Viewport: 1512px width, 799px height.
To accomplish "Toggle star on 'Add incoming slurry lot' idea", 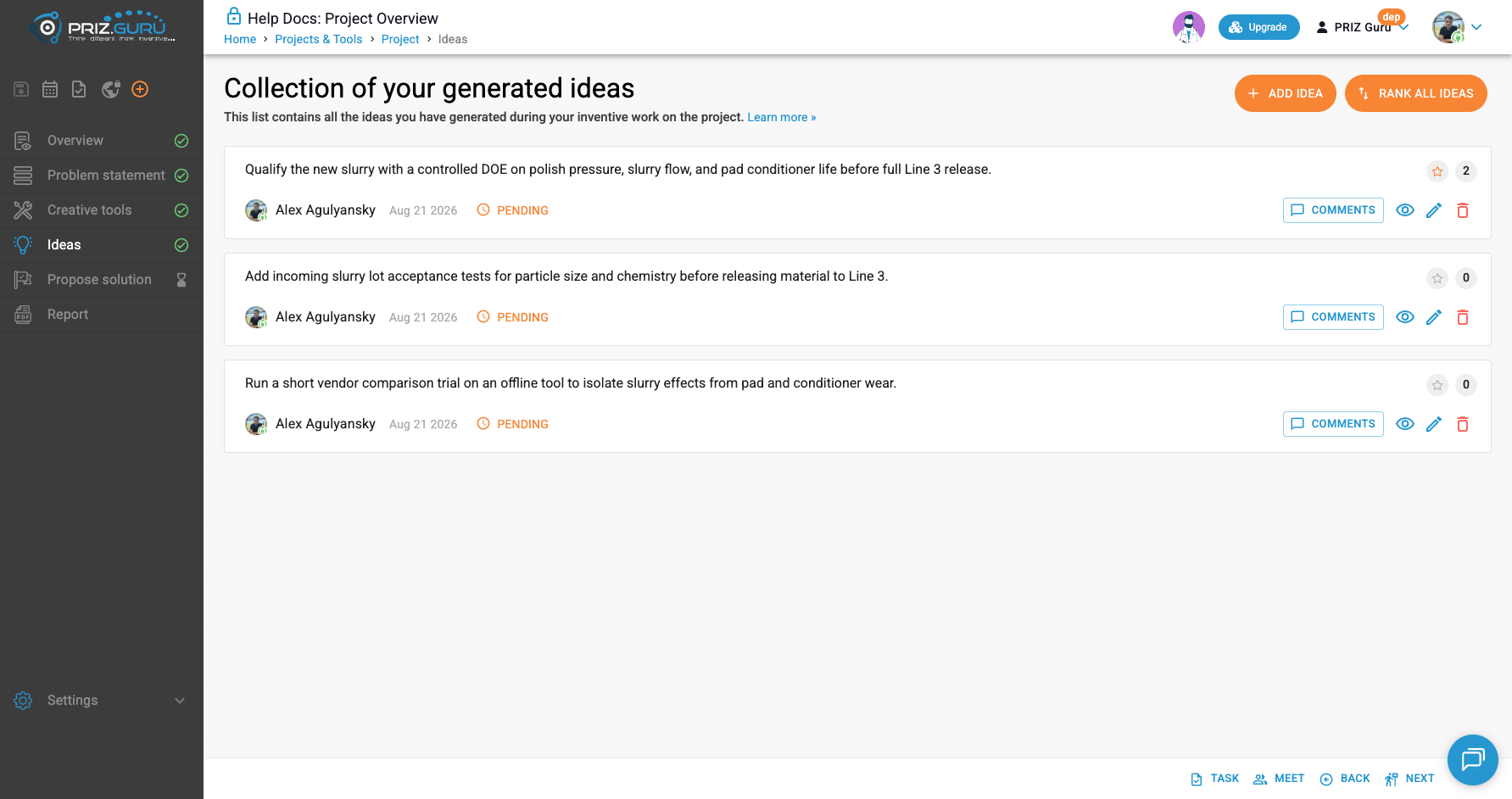I will click(1437, 278).
